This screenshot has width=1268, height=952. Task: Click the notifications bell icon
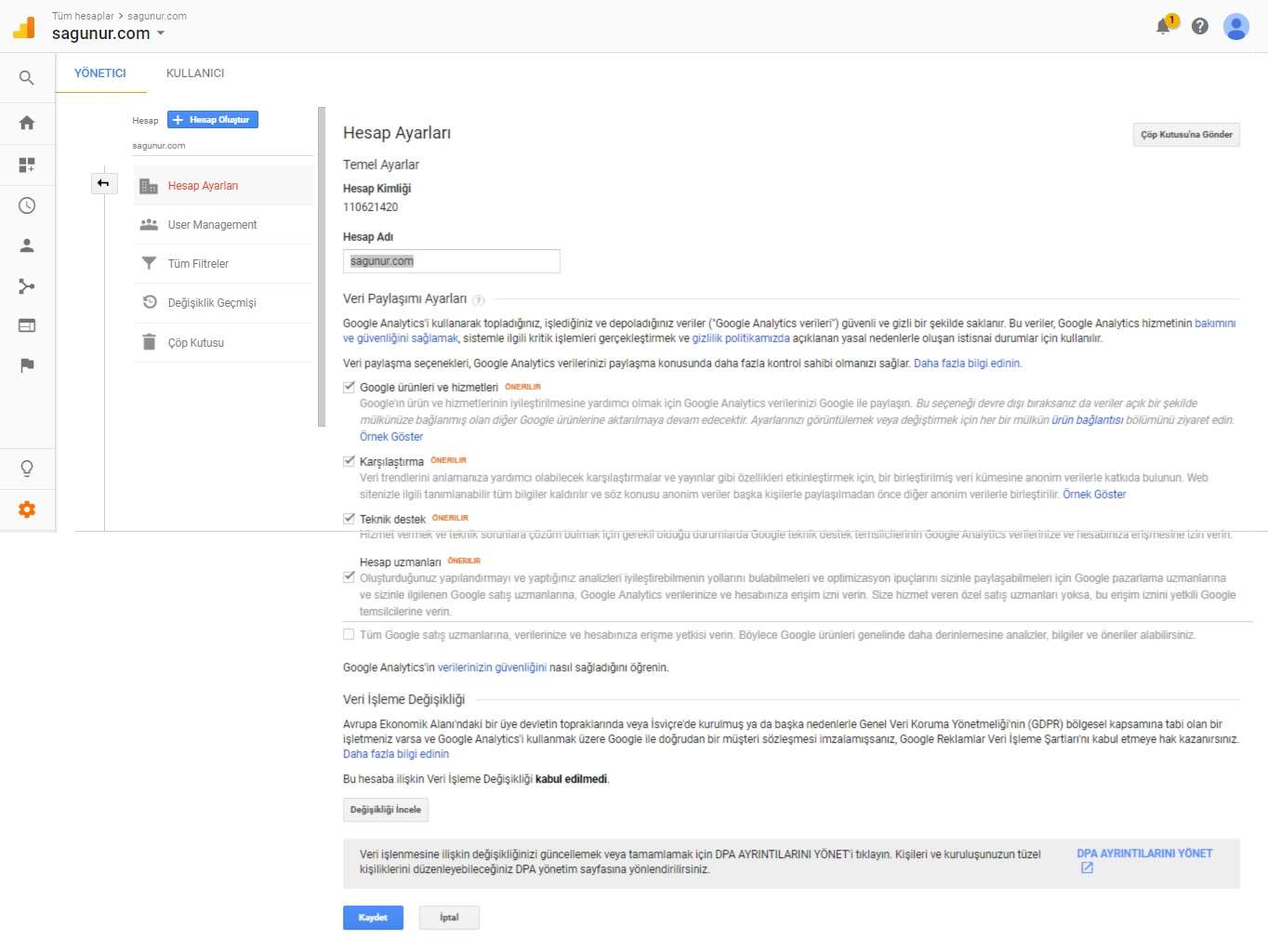(x=1163, y=26)
